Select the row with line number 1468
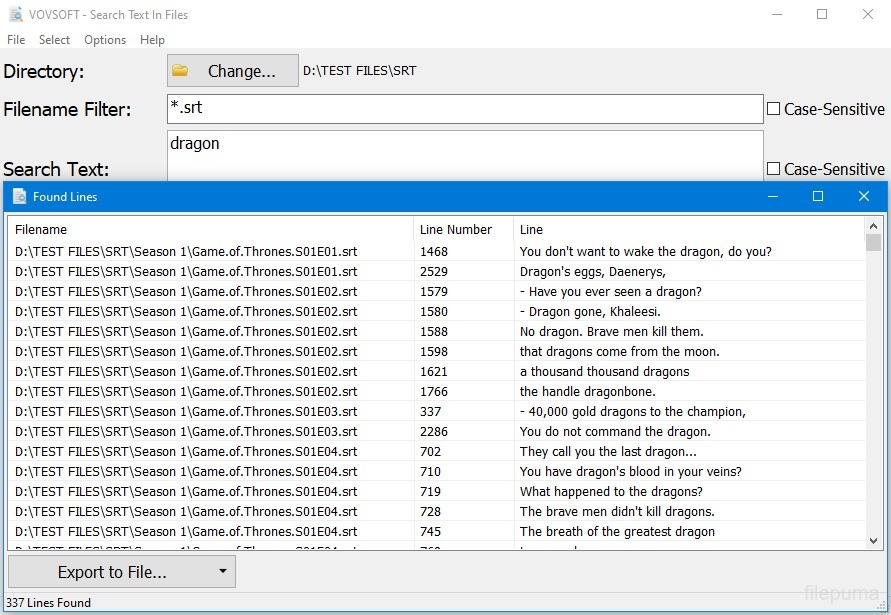The image size is (891, 615). (434, 252)
